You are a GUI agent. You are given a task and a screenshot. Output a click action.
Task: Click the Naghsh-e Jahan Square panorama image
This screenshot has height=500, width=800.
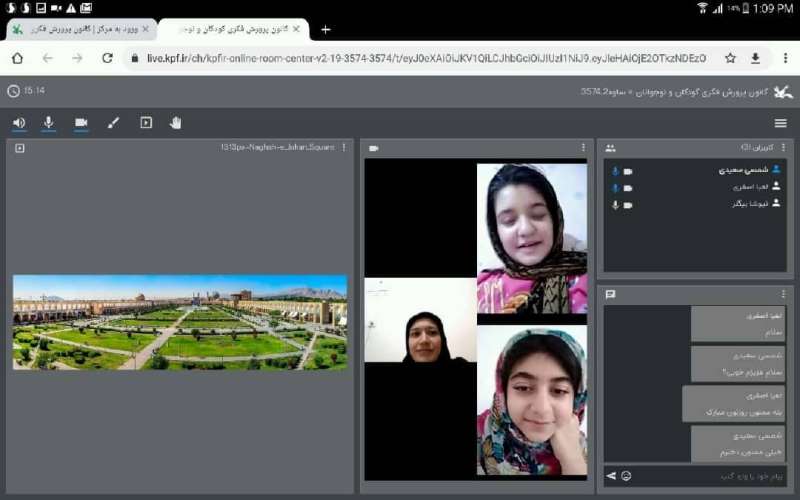[180, 322]
